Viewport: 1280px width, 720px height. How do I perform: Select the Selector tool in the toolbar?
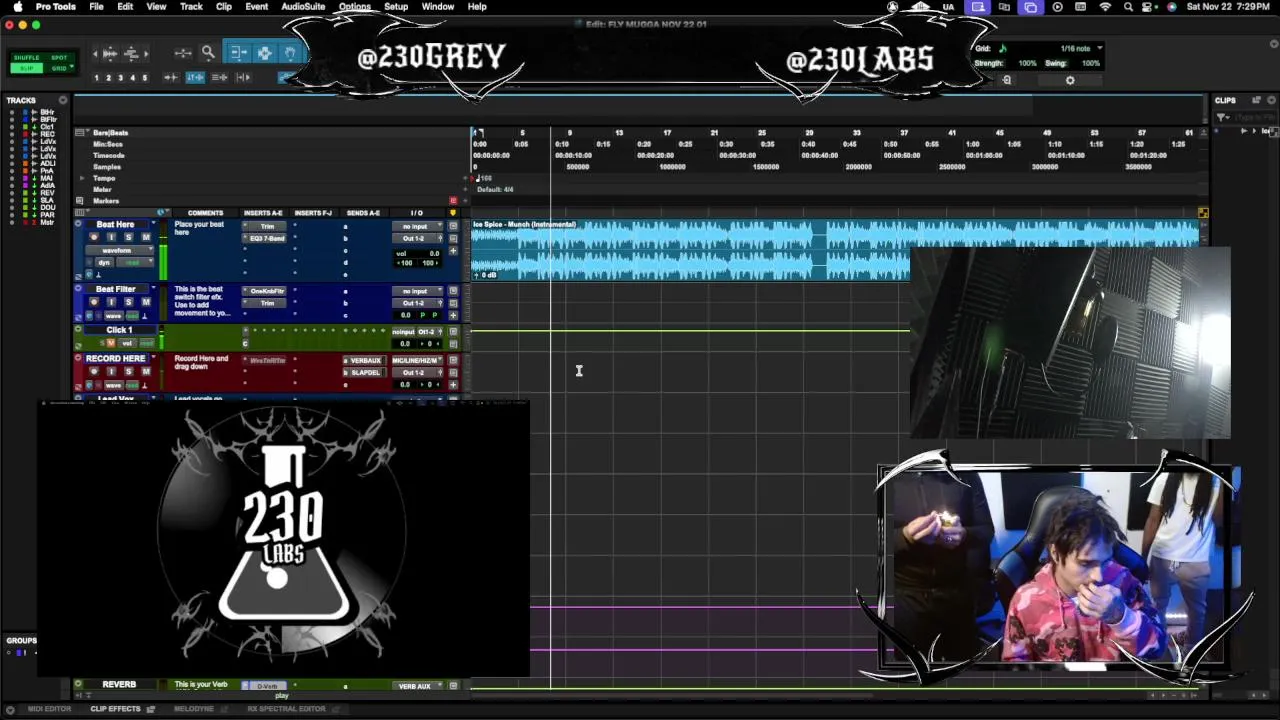pos(265,52)
